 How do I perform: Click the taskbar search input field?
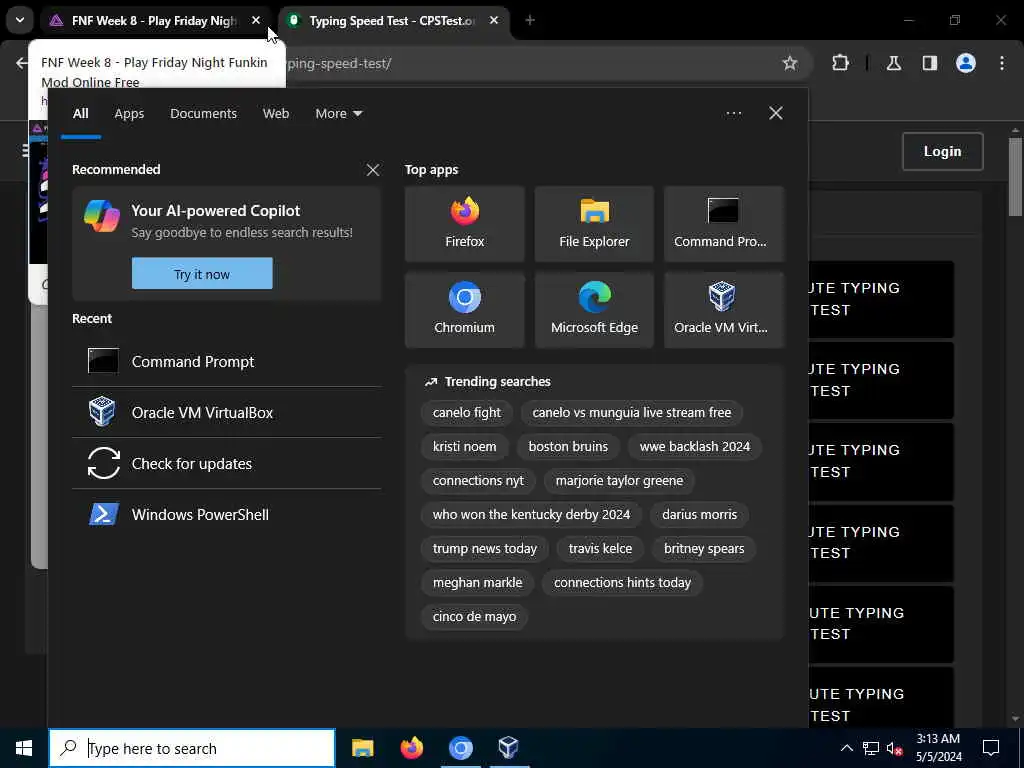(x=192, y=748)
